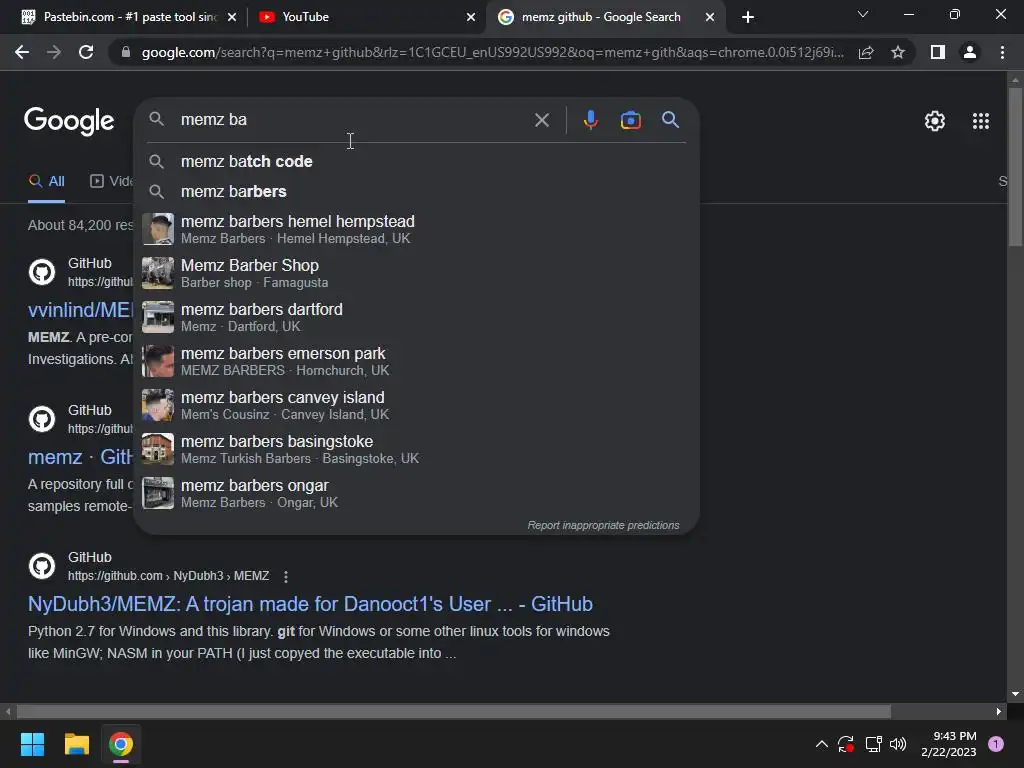Open the Google apps grid
The height and width of the screenshot is (768, 1024).
click(980, 121)
